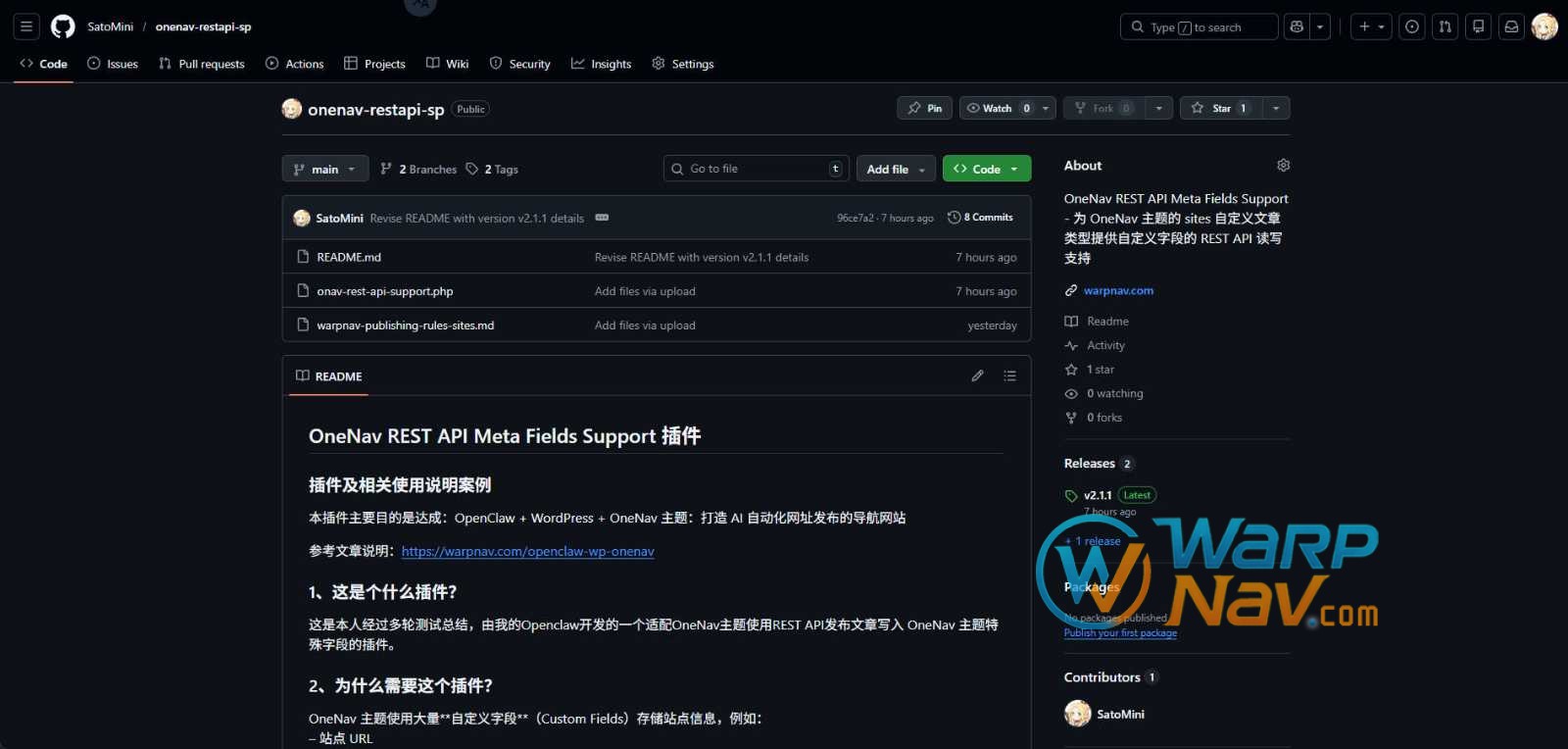Edit repository details gear icon in About
Image resolution: width=1568 pixels, height=749 pixels.
coord(1283,165)
